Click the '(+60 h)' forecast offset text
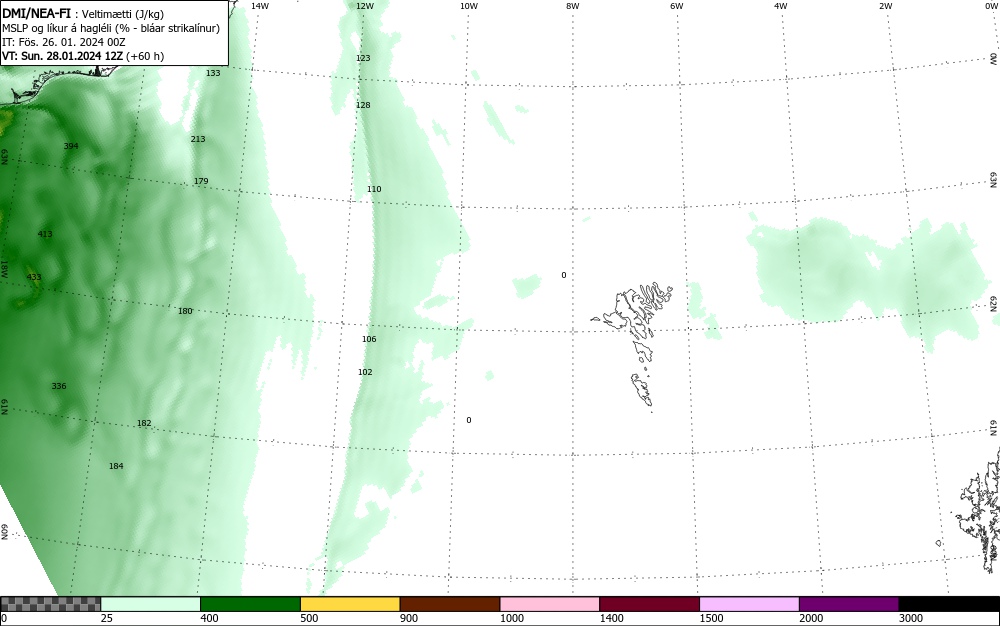The image size is (1000, 626). click(145, 56)
